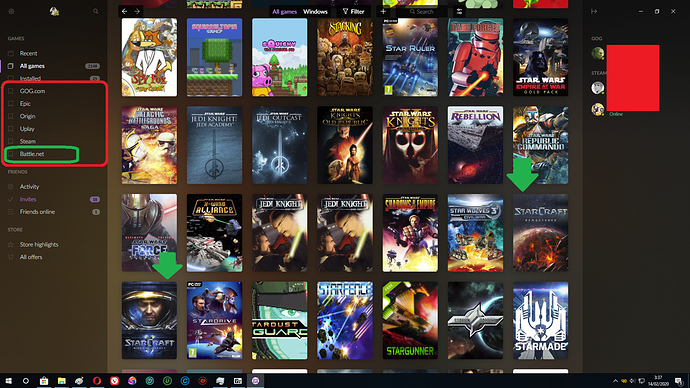Click the GOG friend avatar in friends panel
The height and width of the screenshot is (388, 690).
[x=598, y=53]
